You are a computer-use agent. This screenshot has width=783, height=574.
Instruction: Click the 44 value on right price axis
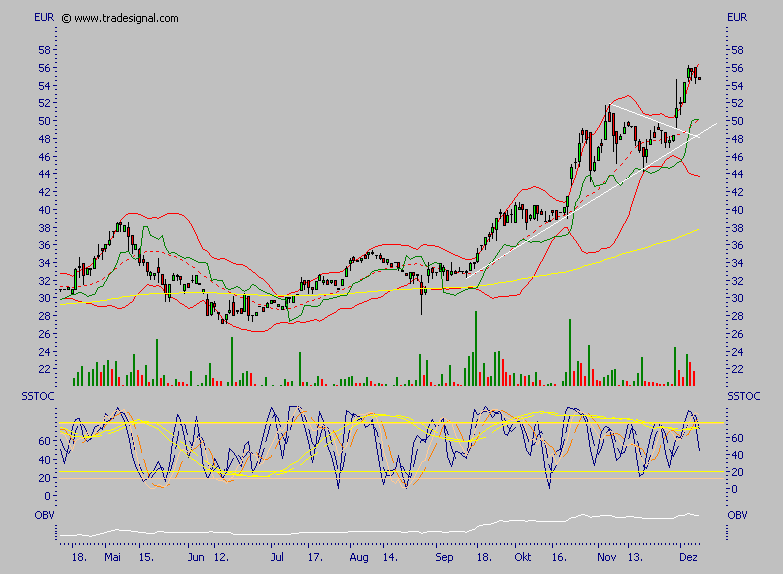737,174
